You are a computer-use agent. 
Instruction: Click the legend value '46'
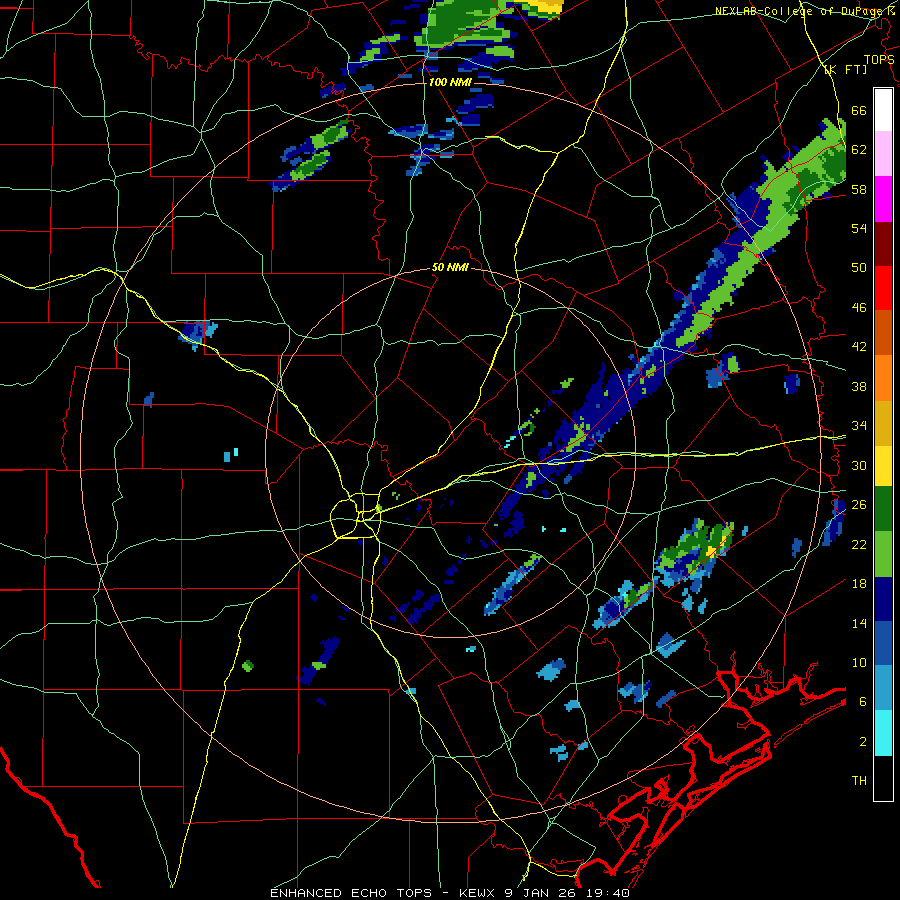[859, 307]
